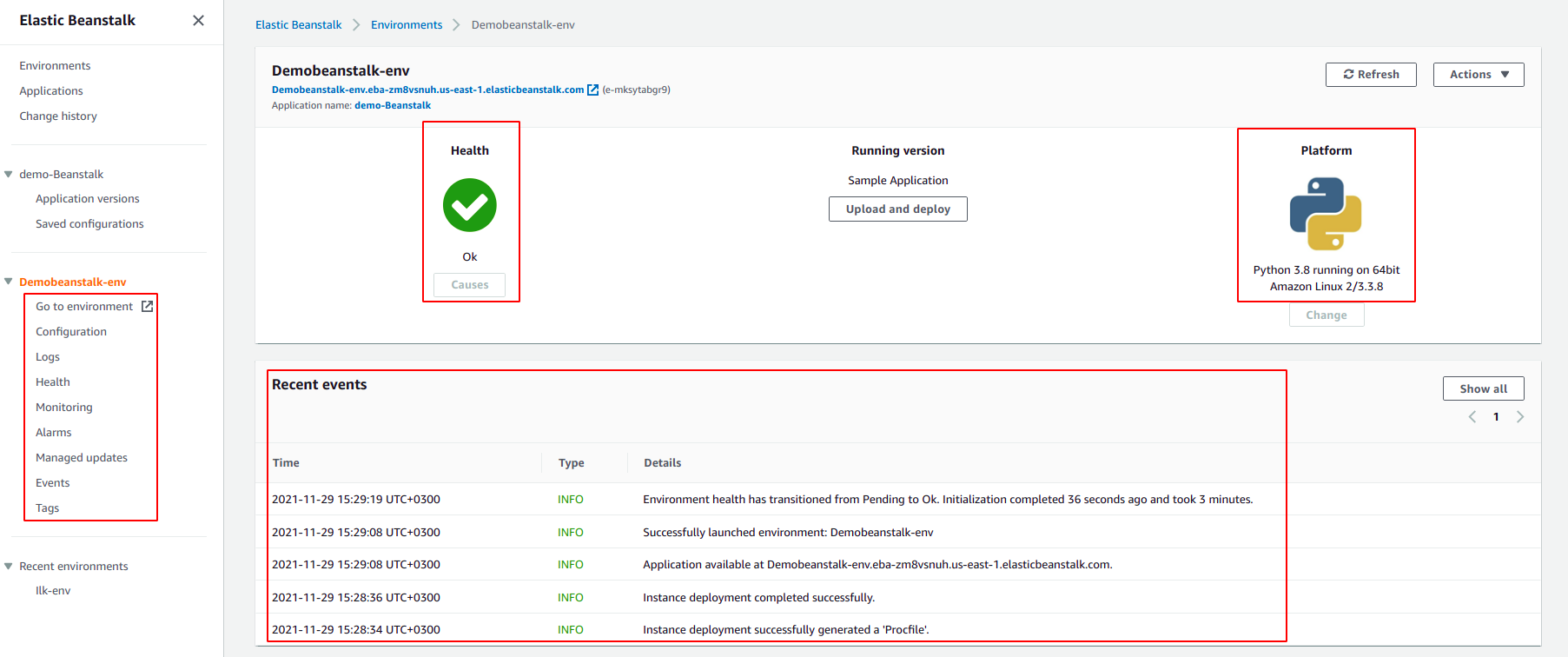The width and height of the screenshot is (1568, 657).
Task: Open Environments in the sidebar
Action: click(x=55, y=66)
